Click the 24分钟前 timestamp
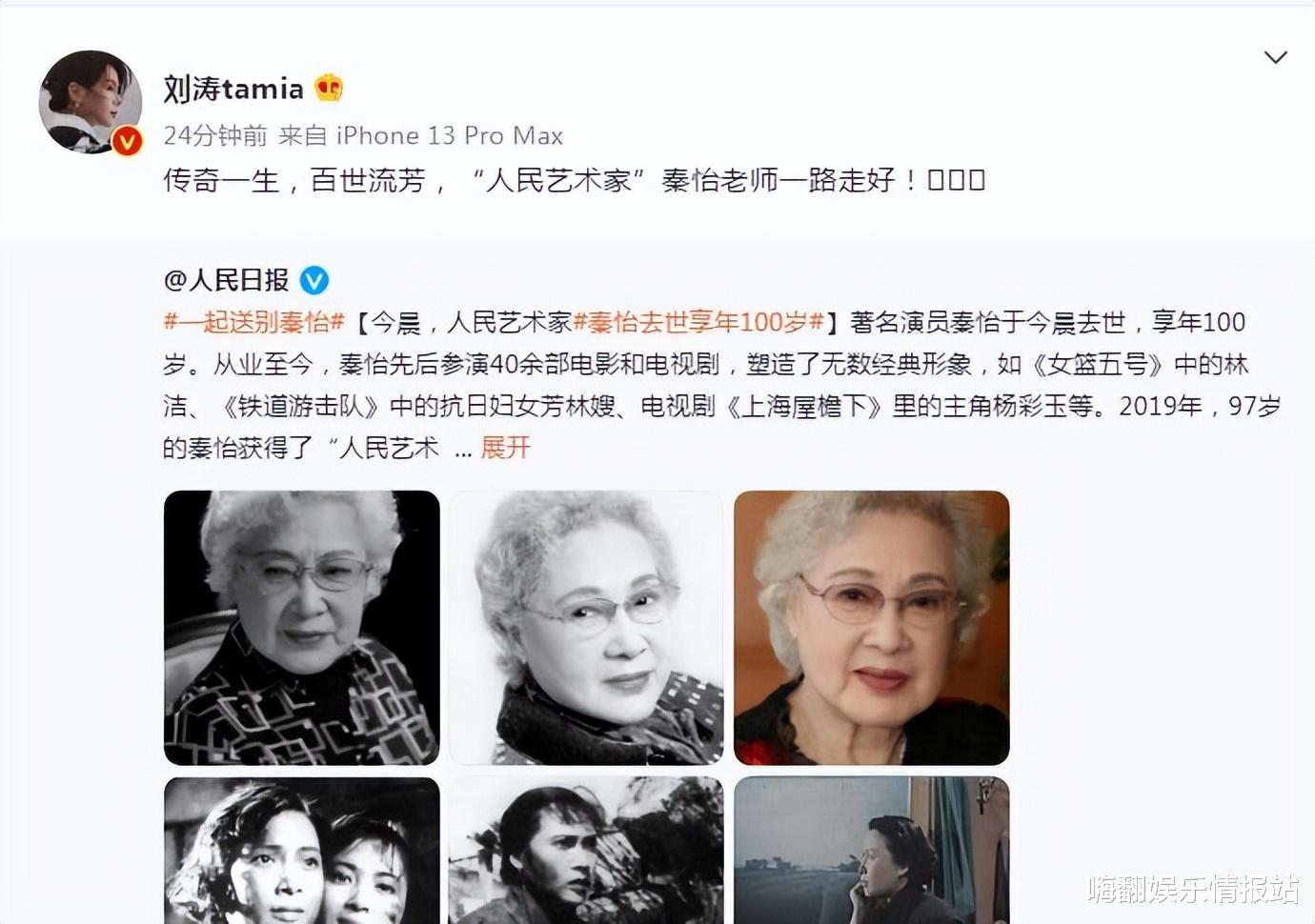The image size is (1315, 924). point(215,135)
